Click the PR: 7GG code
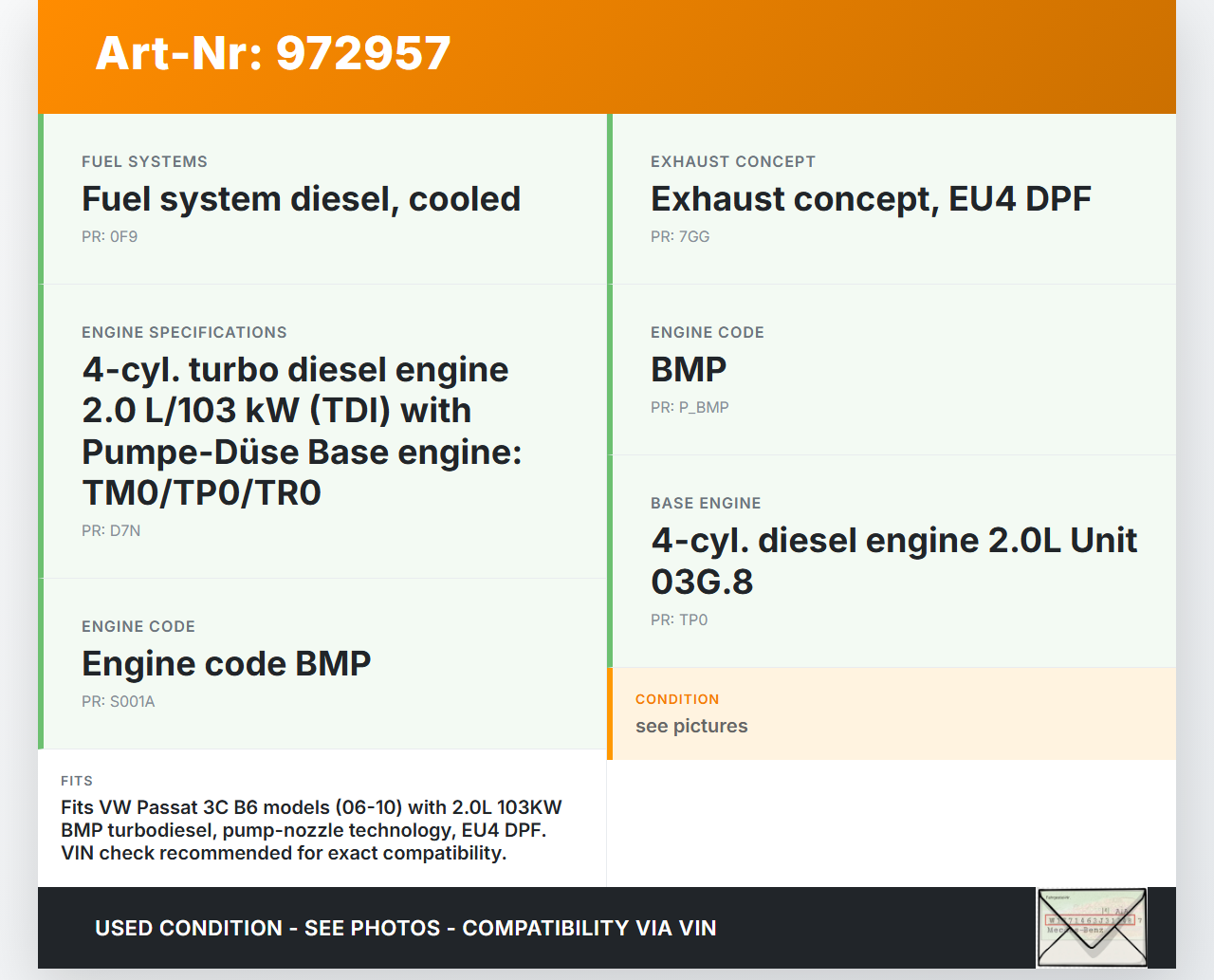This screenshot has height=980, width=1214. point(679,237)
